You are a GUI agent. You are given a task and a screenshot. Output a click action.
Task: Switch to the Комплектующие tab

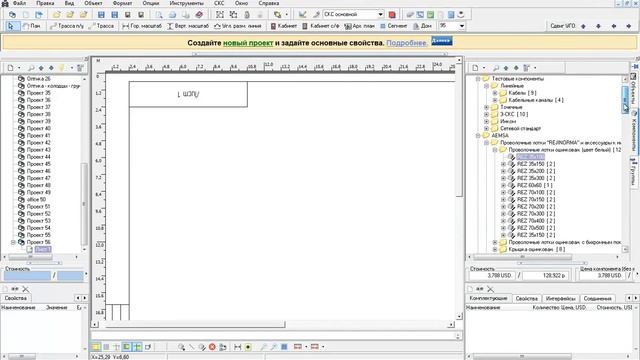click(x=488, y=298)
